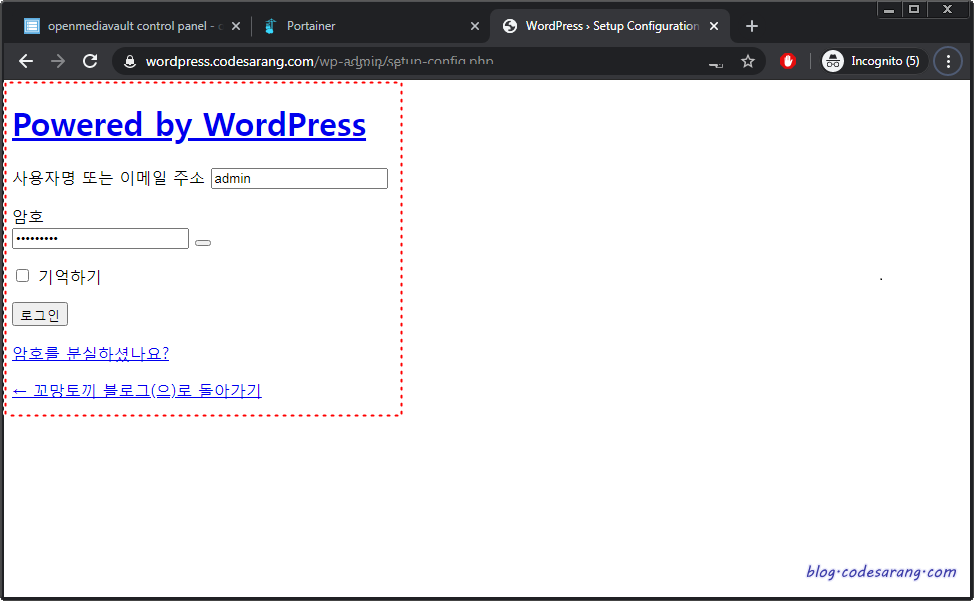This screenshot has height=601, width=974.
Task: Open the 암호를 분실하셨나요? lost password link
Action: [x=91, y=353]
